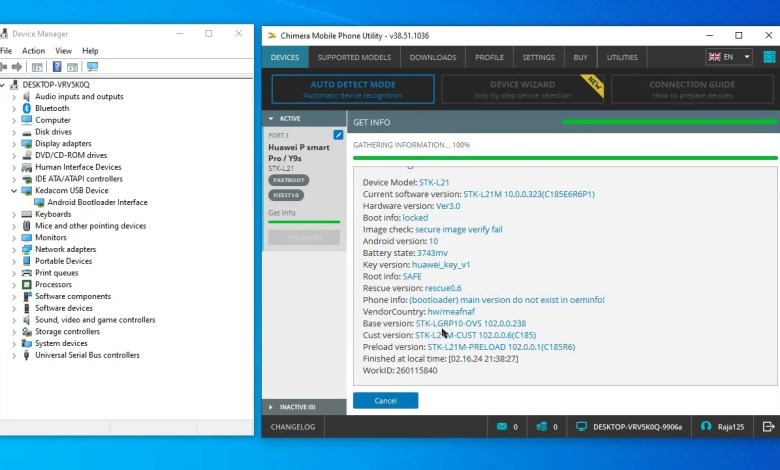Click the edit pencil icon on device card
Image resolution: width=780 pixels, height=470 pixels.
338,135
